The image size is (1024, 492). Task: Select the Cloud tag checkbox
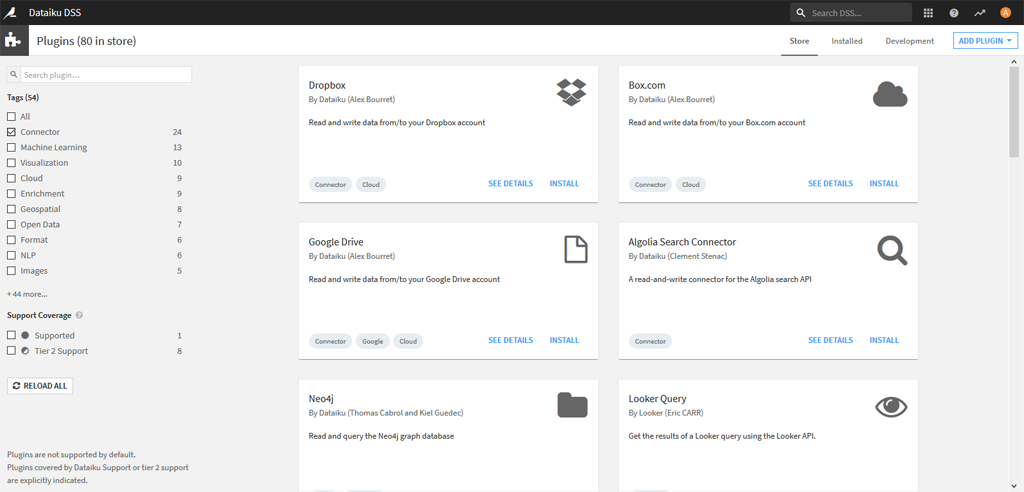click(x=11, y=178)
